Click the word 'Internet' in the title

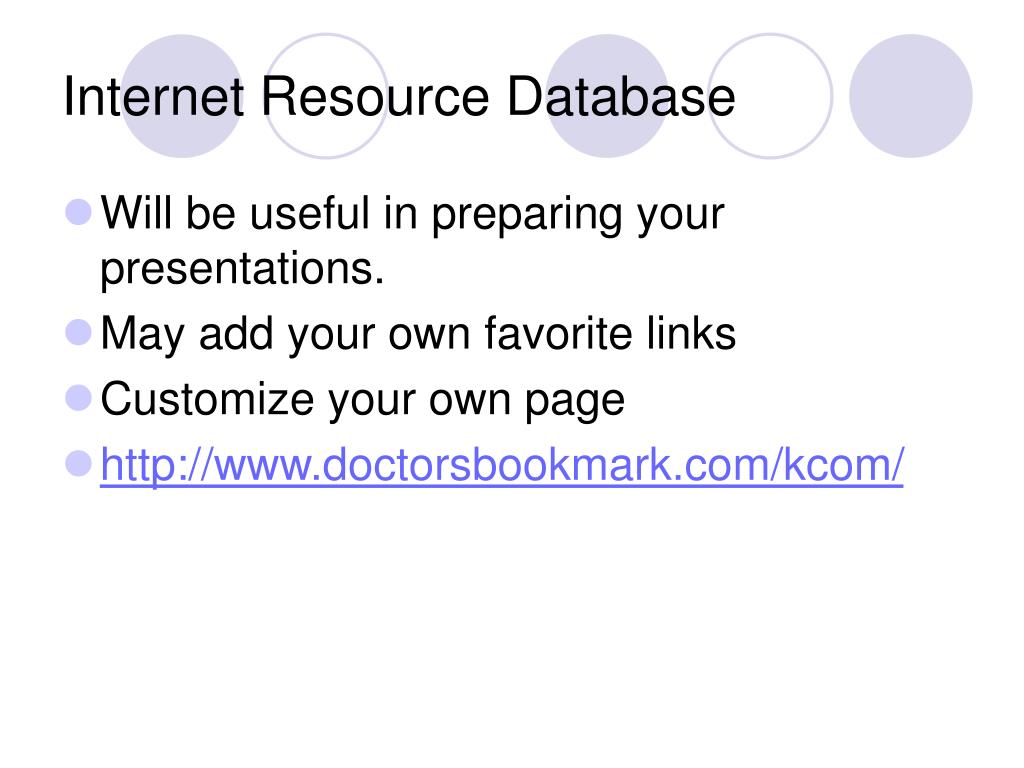point(153,97)
